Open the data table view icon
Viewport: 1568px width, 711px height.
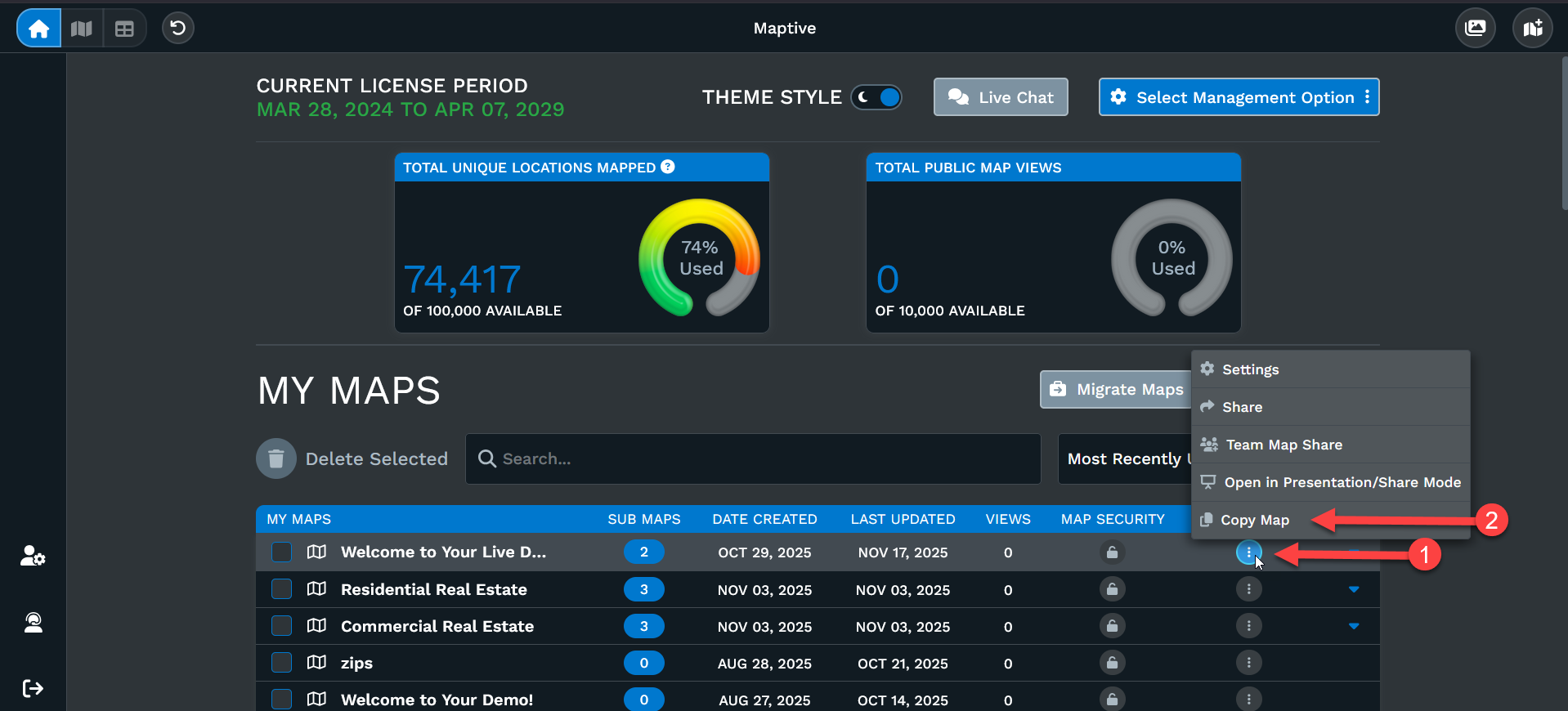(124, 29)
